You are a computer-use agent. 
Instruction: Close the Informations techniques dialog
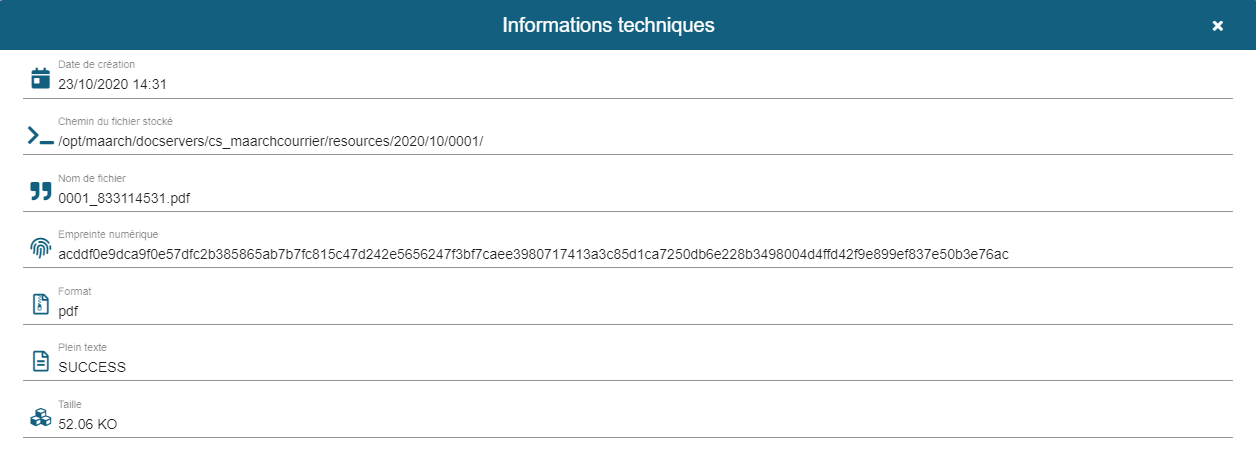1217,25
